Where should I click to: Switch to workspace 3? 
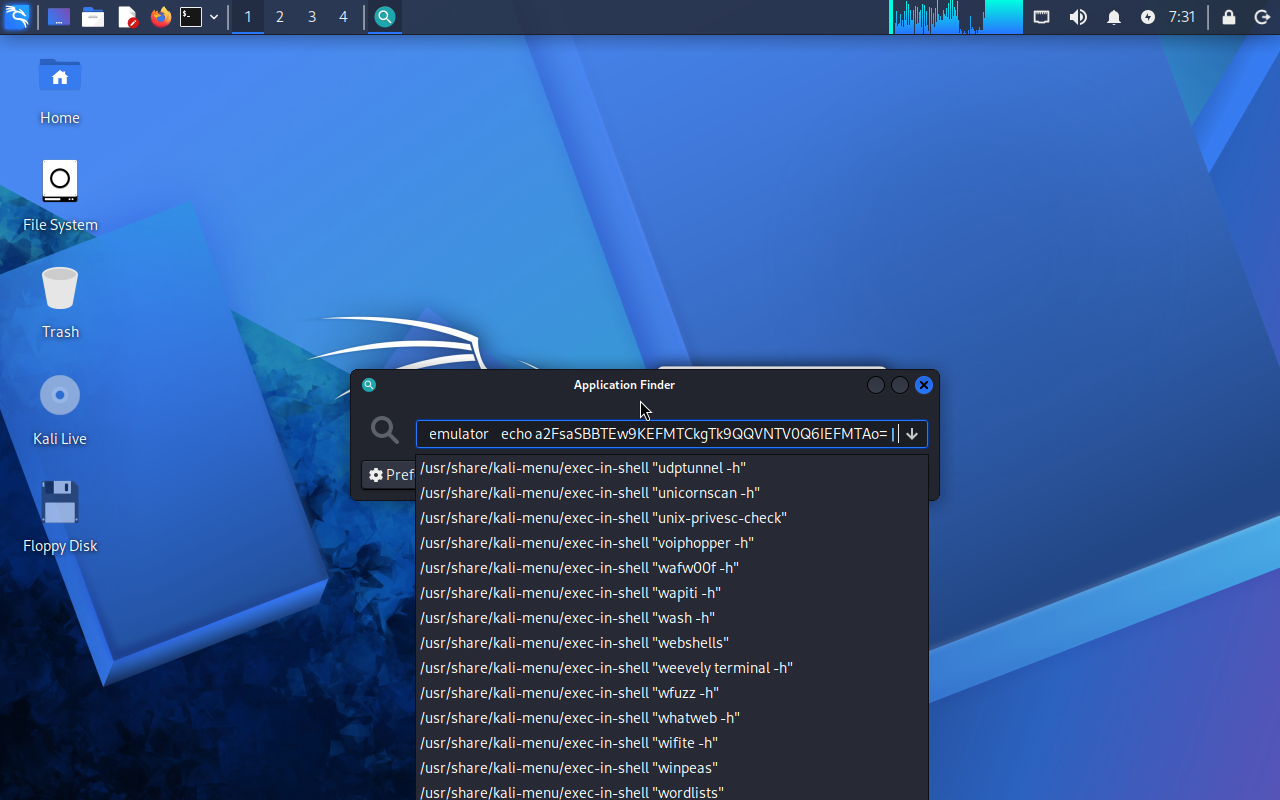[312, 17]
